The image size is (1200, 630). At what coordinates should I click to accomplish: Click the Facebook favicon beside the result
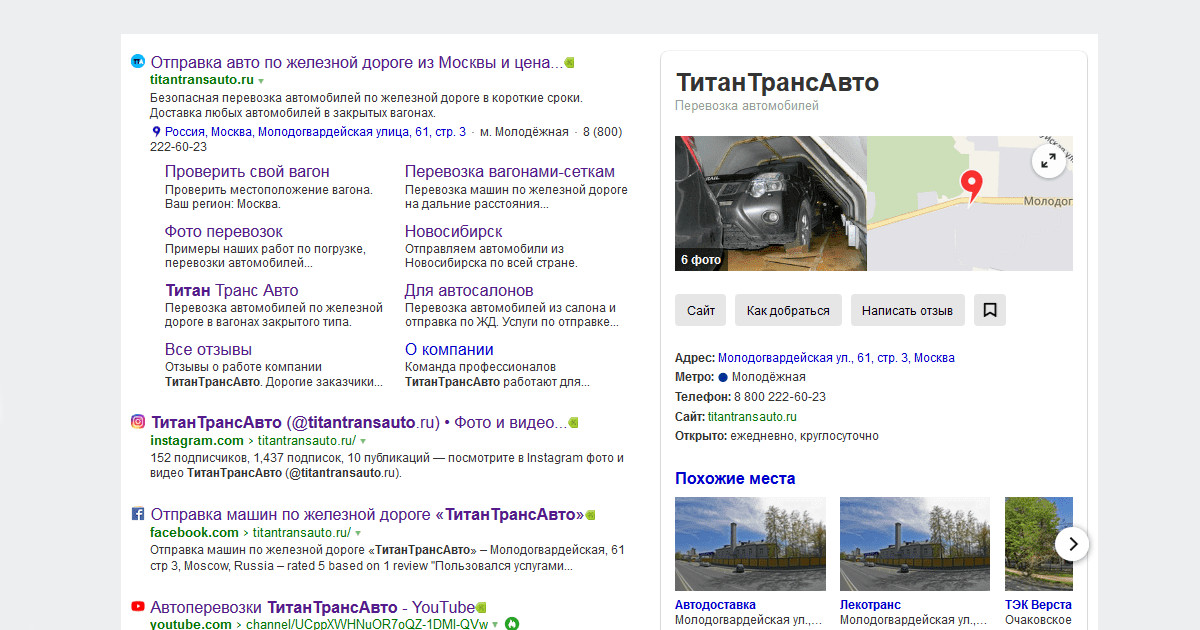click(138, 514)
